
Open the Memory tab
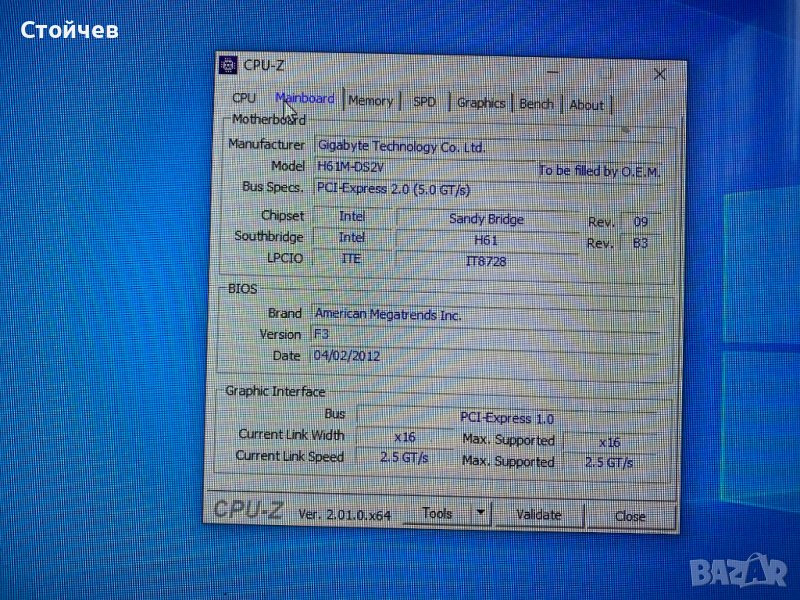point(370,101)
